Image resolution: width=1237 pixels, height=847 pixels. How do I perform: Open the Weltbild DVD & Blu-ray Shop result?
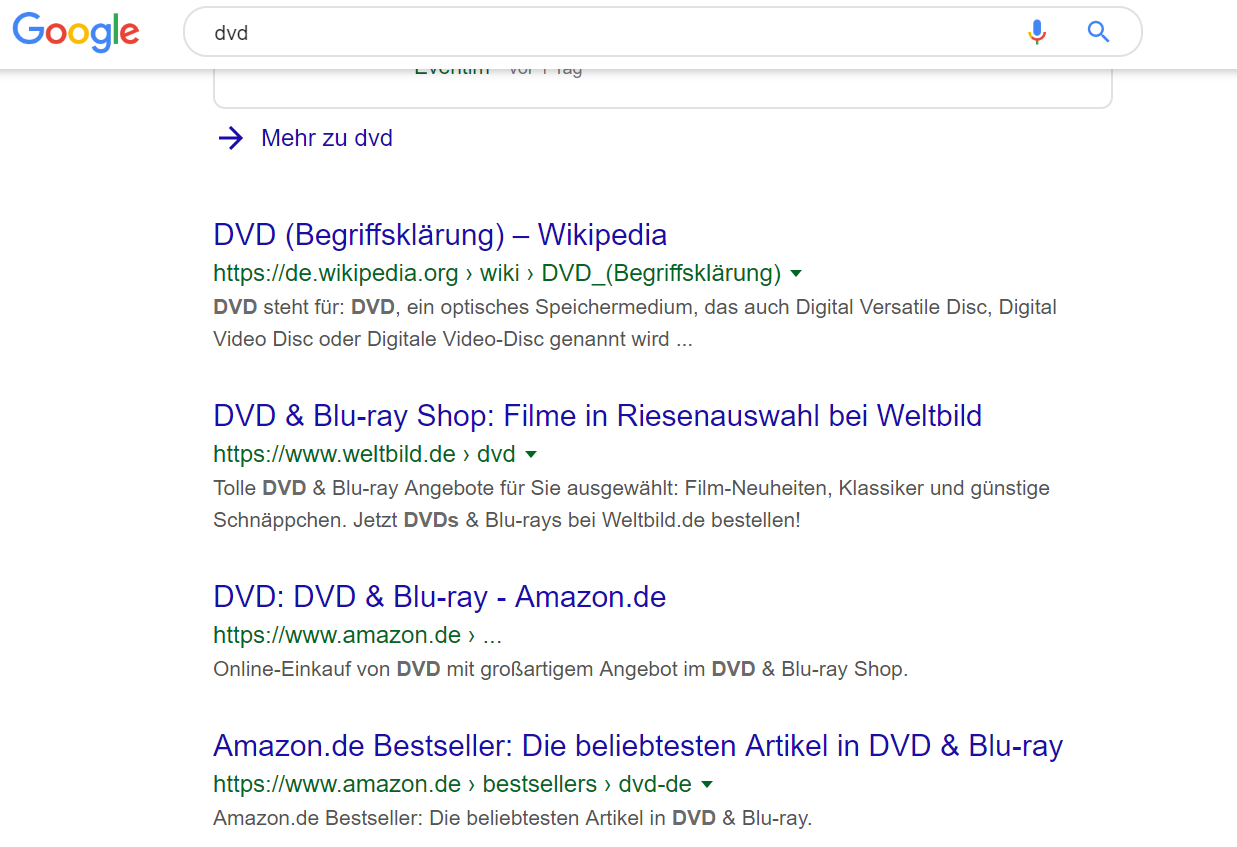597,415
